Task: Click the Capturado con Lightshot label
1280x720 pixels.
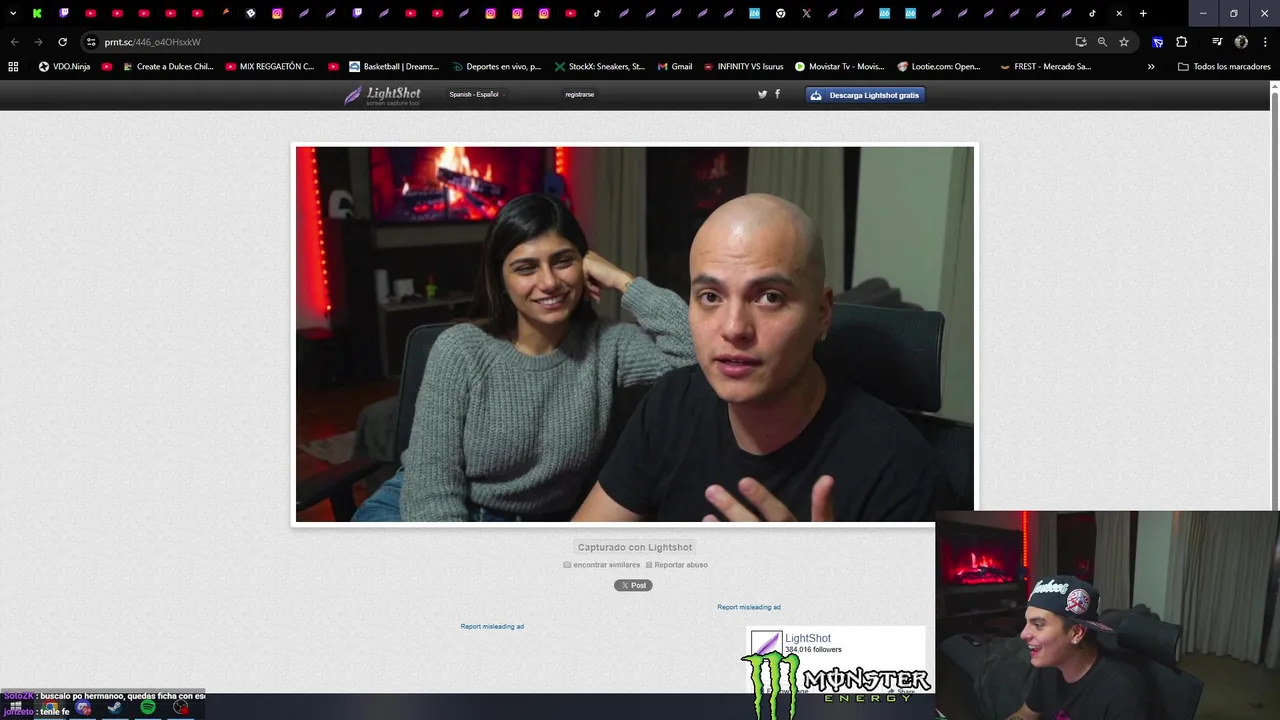Action: click(635, 547)
